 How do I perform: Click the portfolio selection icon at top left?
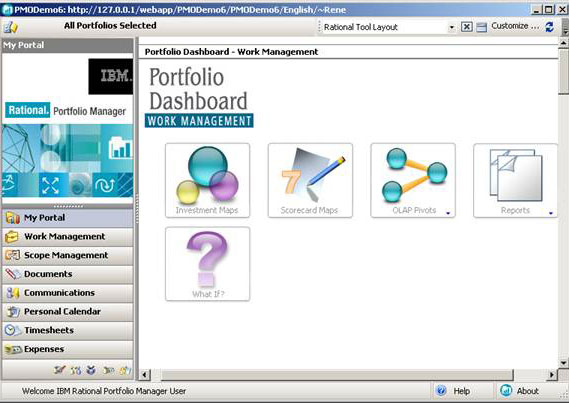tap(11, 27)
